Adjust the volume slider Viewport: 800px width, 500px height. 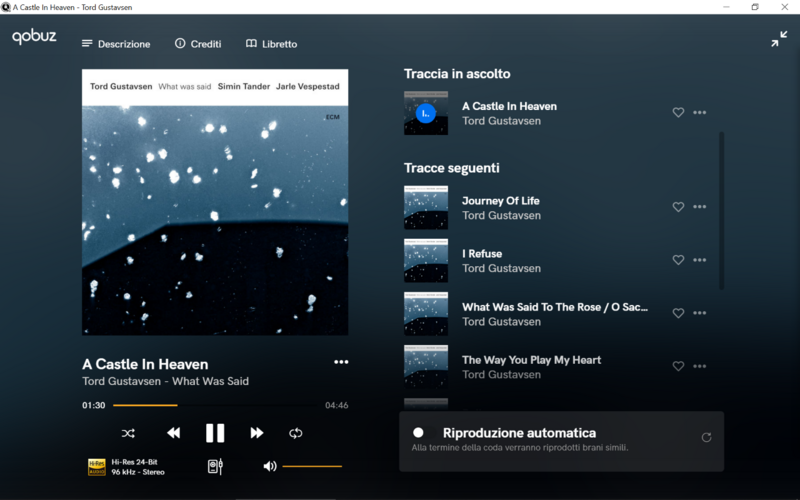pos(312,466)
